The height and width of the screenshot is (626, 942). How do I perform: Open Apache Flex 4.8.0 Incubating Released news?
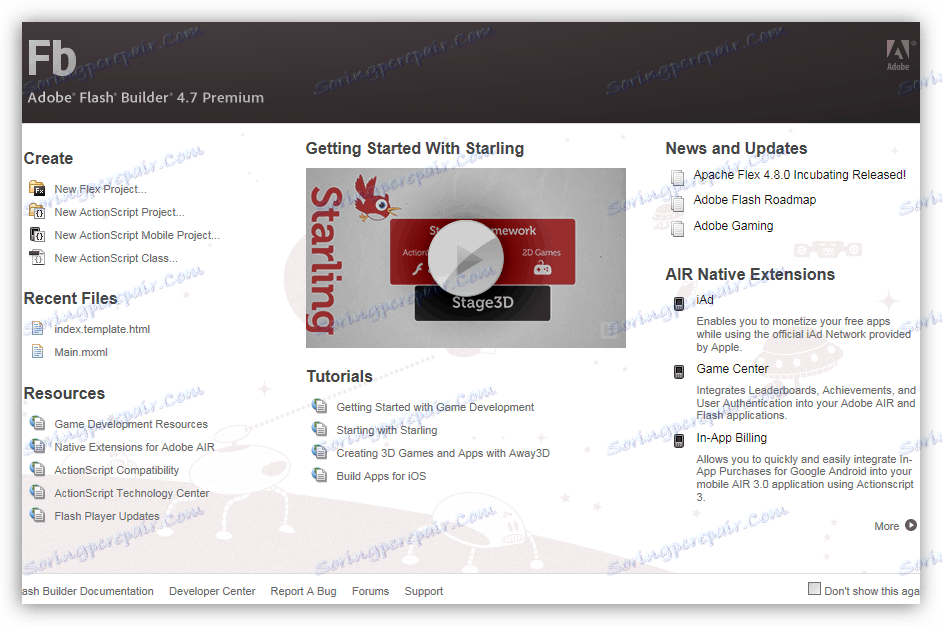(800, 175)
